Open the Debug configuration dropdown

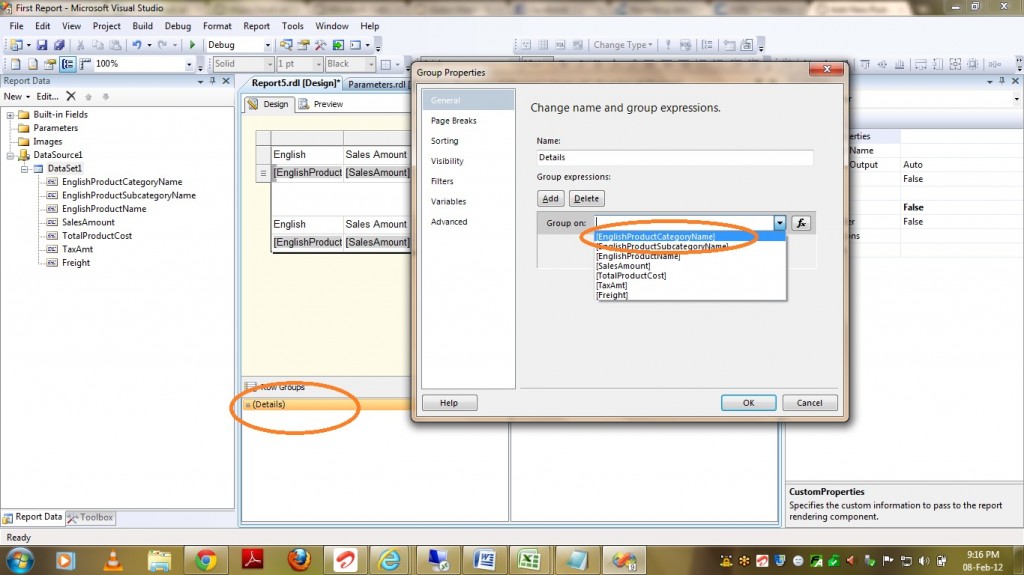click(267, 45)
